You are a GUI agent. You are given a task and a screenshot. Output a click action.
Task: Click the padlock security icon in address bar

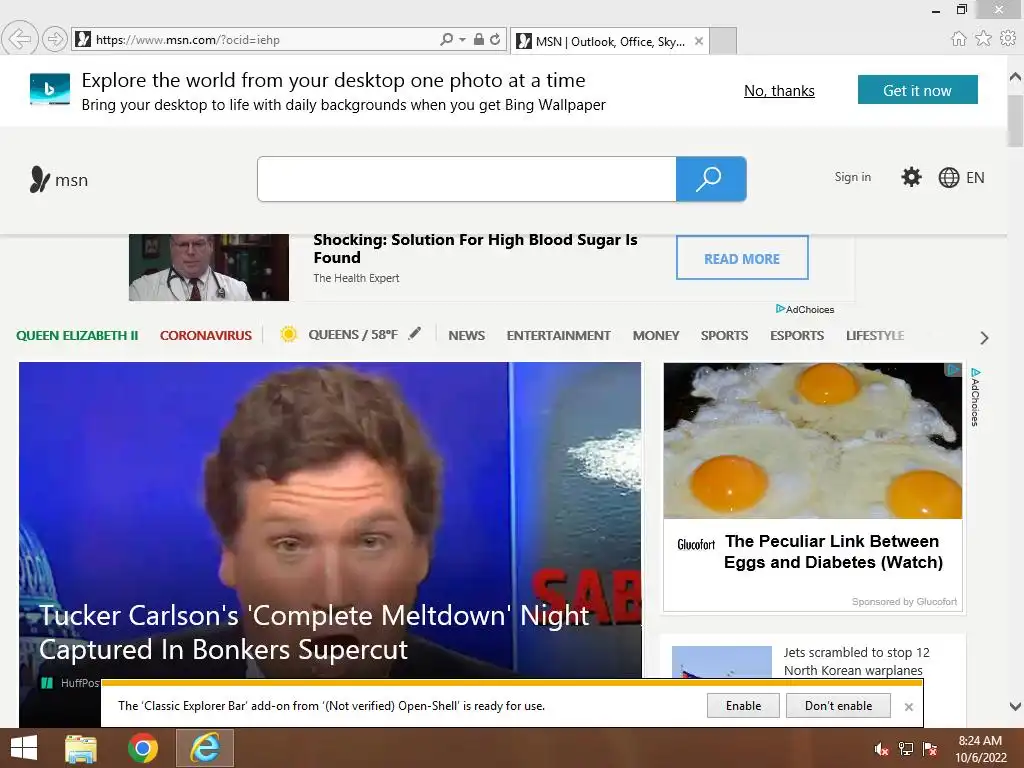pos(479,39)
